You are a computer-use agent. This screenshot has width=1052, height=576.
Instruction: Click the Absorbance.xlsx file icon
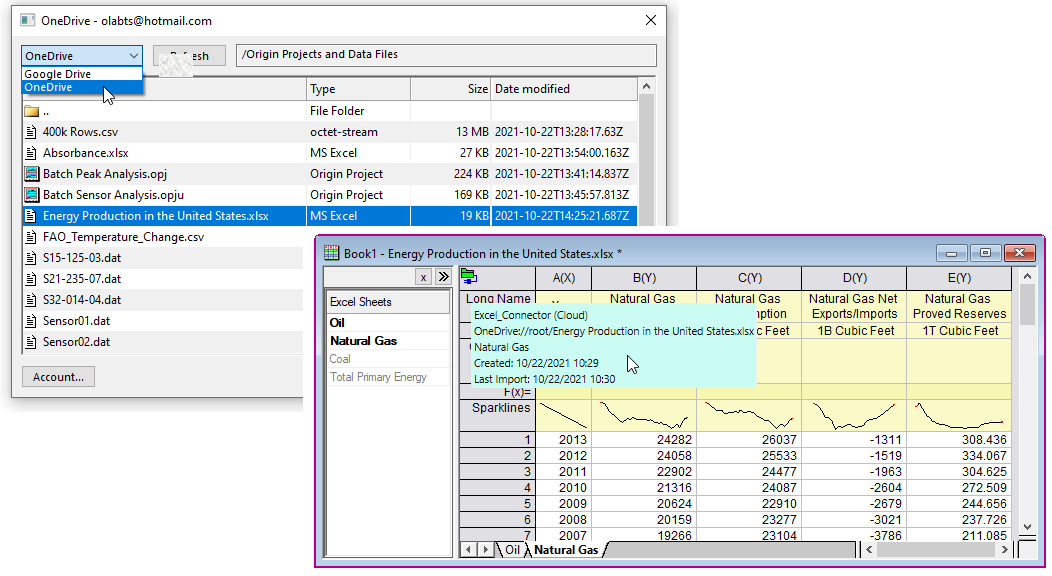[32, 153]
